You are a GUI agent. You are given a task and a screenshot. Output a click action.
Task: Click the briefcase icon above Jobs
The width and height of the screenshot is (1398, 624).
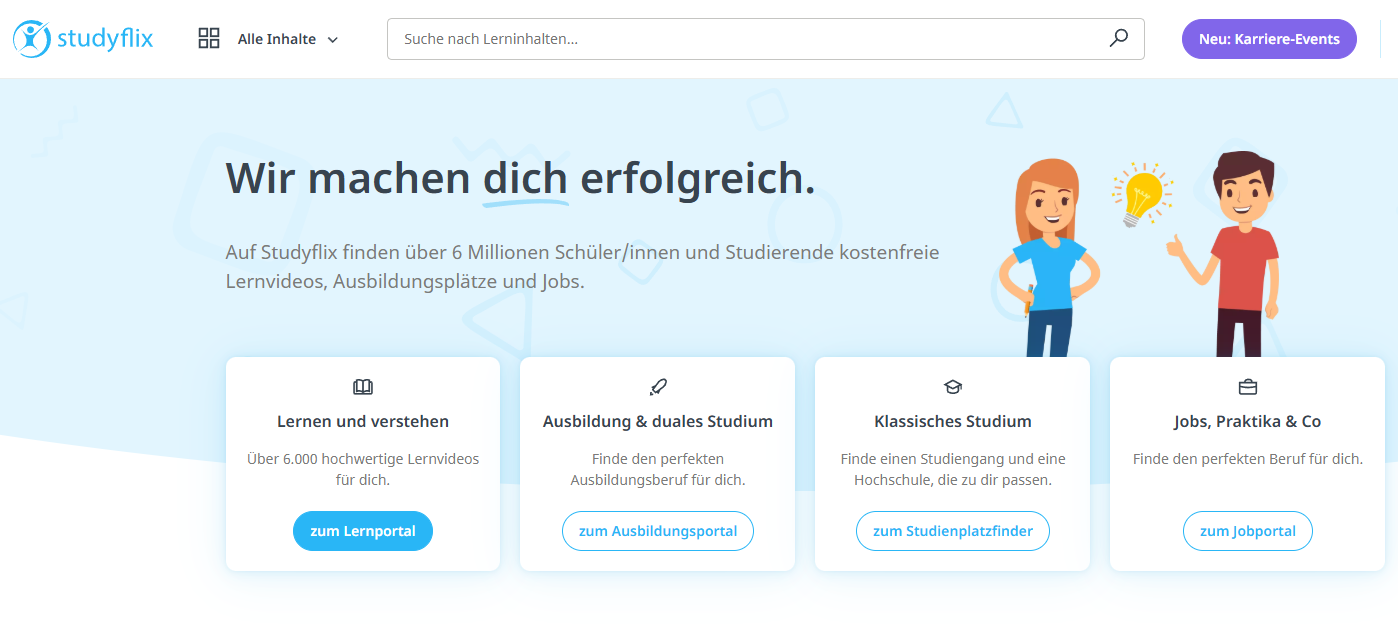click(x=1247, y=387)
